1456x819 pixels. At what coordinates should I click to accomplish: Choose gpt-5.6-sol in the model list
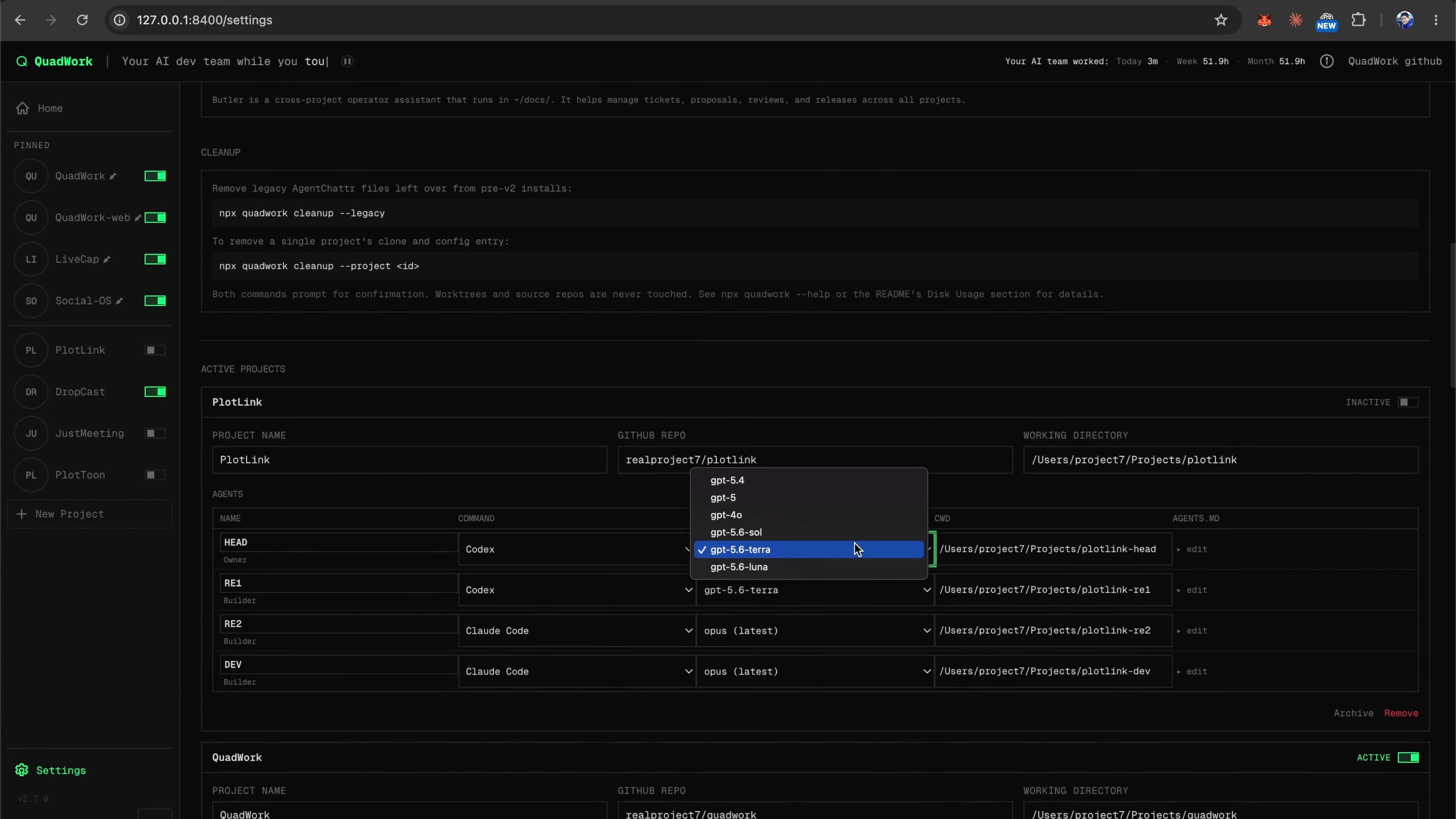(809, 532)
